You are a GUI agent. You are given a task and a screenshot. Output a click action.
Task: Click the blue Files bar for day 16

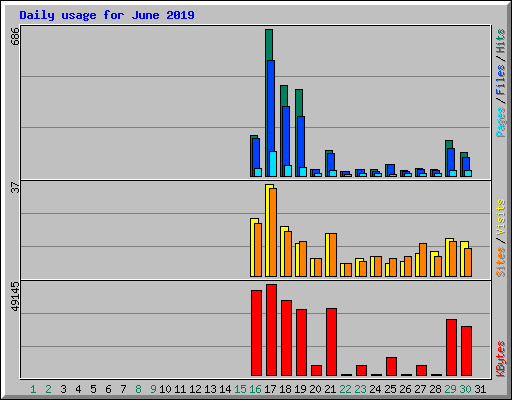(256, 153)
